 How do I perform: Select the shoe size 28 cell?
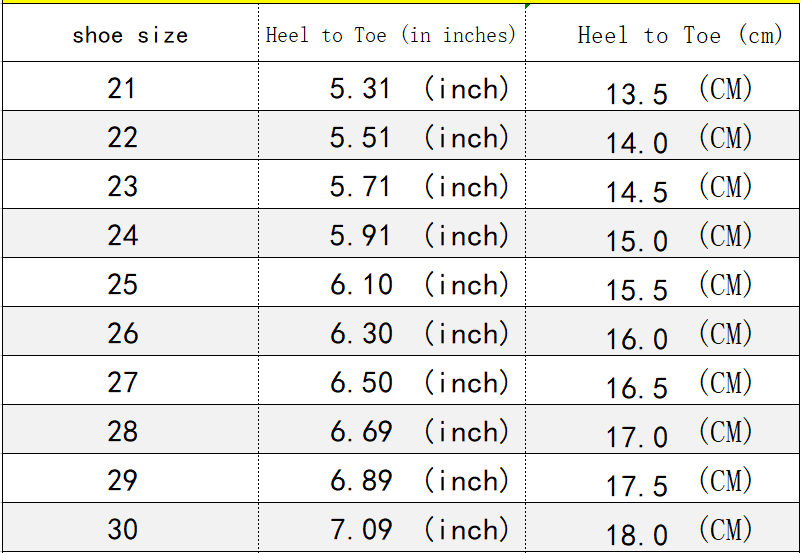(122, 432)
